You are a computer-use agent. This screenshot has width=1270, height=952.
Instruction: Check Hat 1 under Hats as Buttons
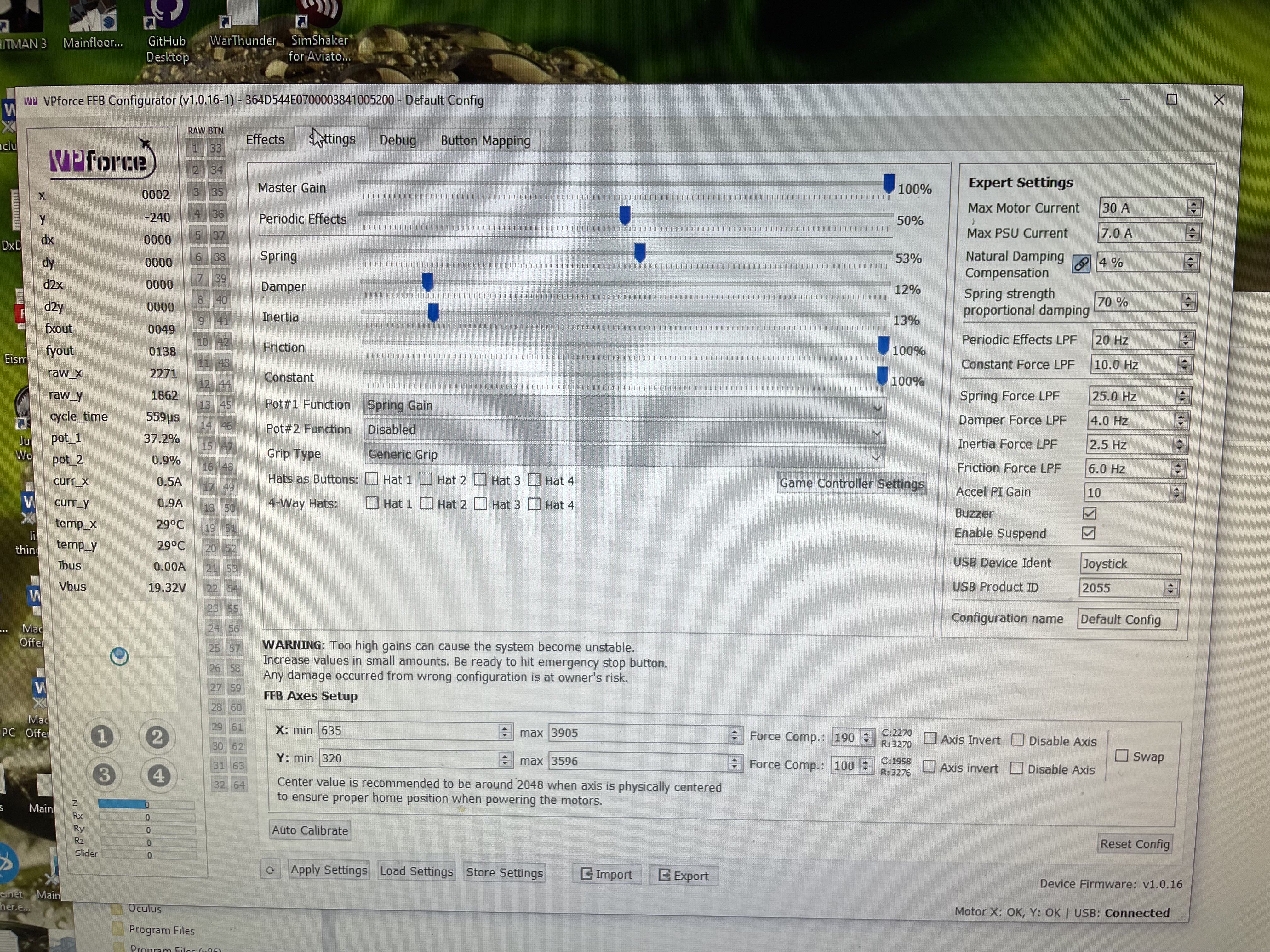point(372,479)
